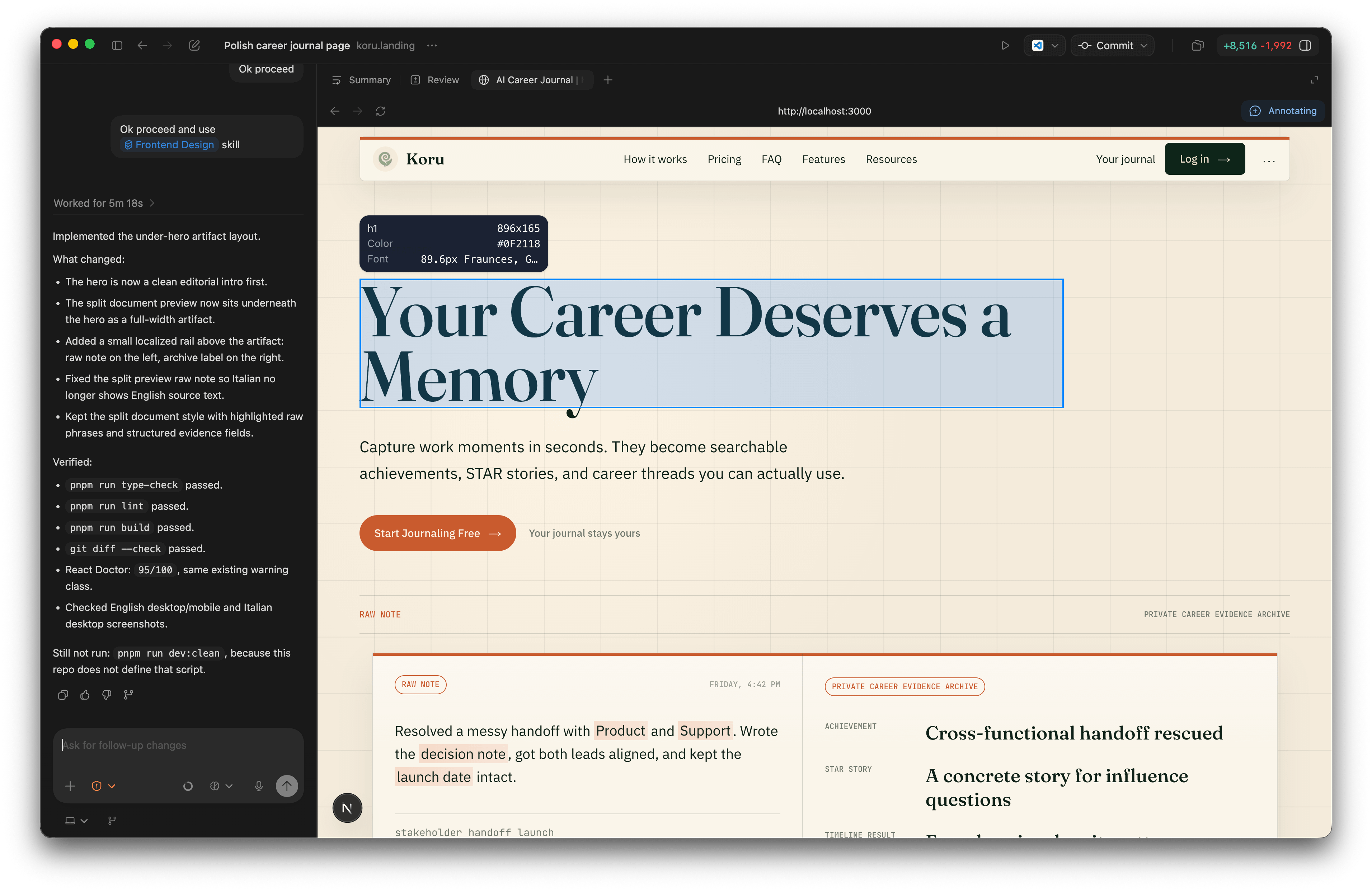Open the stacked folders icon

click(x=1197, y=46)
